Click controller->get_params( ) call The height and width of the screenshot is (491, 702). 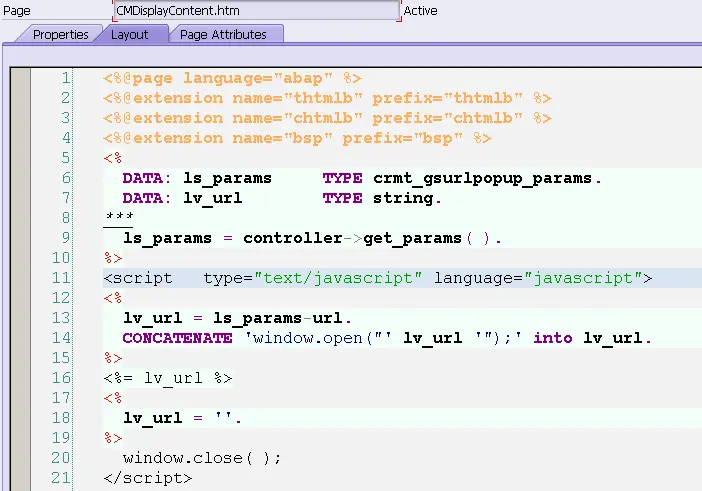(372, 238)
